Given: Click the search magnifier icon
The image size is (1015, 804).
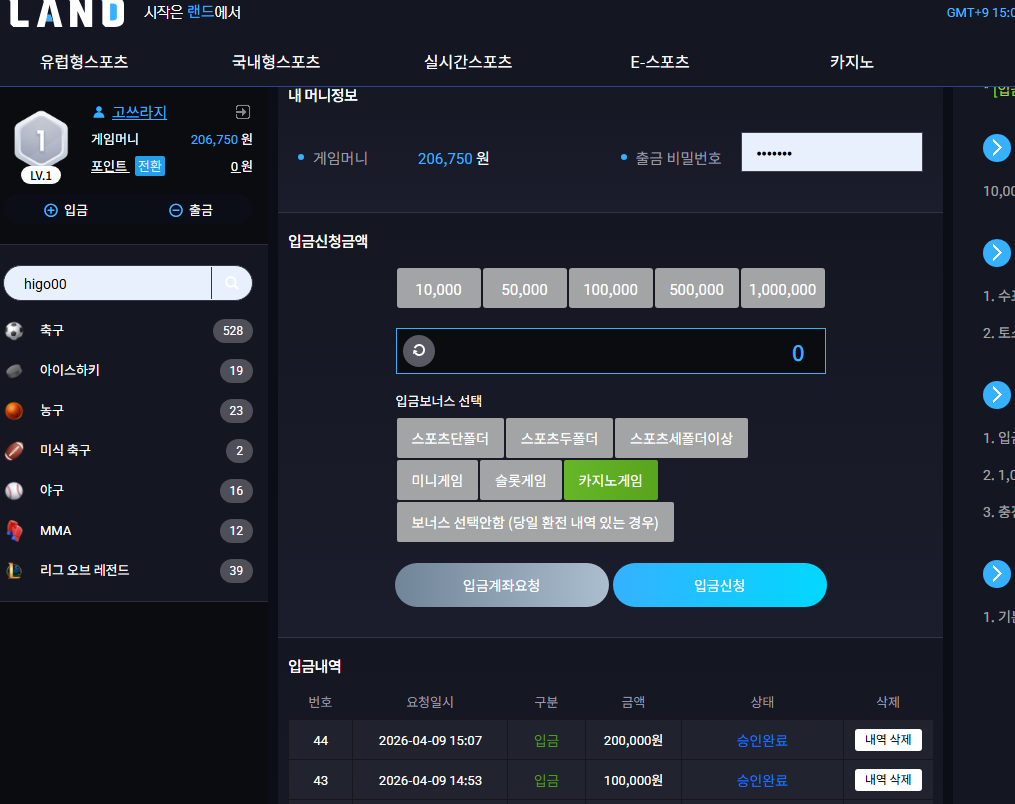Looking at the screenshot, I should pyautogui.click(x=232, y=283).
